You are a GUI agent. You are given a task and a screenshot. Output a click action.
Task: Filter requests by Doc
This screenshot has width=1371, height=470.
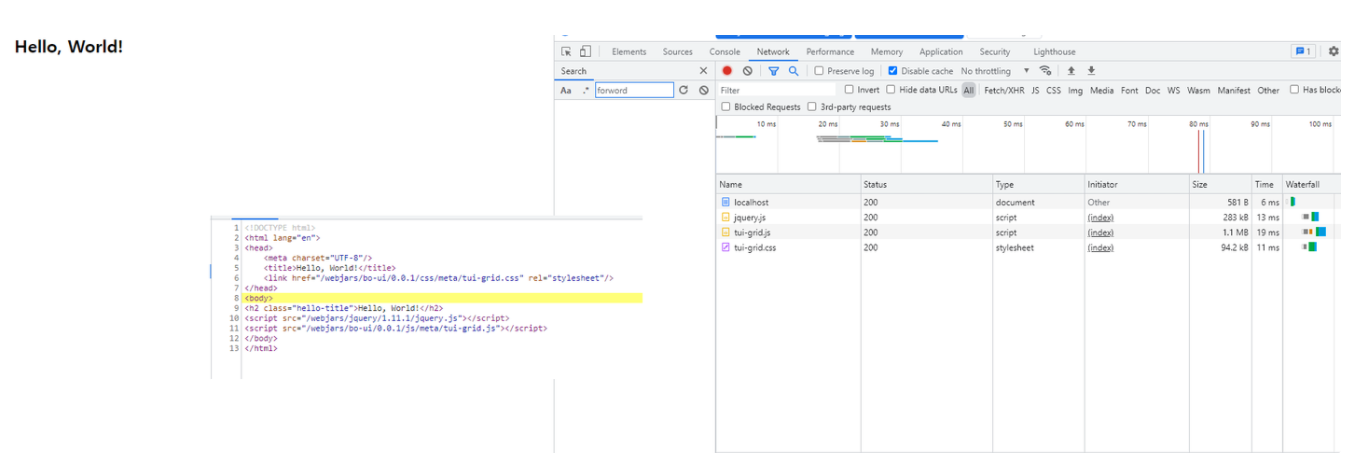[x=1153, y=90]
